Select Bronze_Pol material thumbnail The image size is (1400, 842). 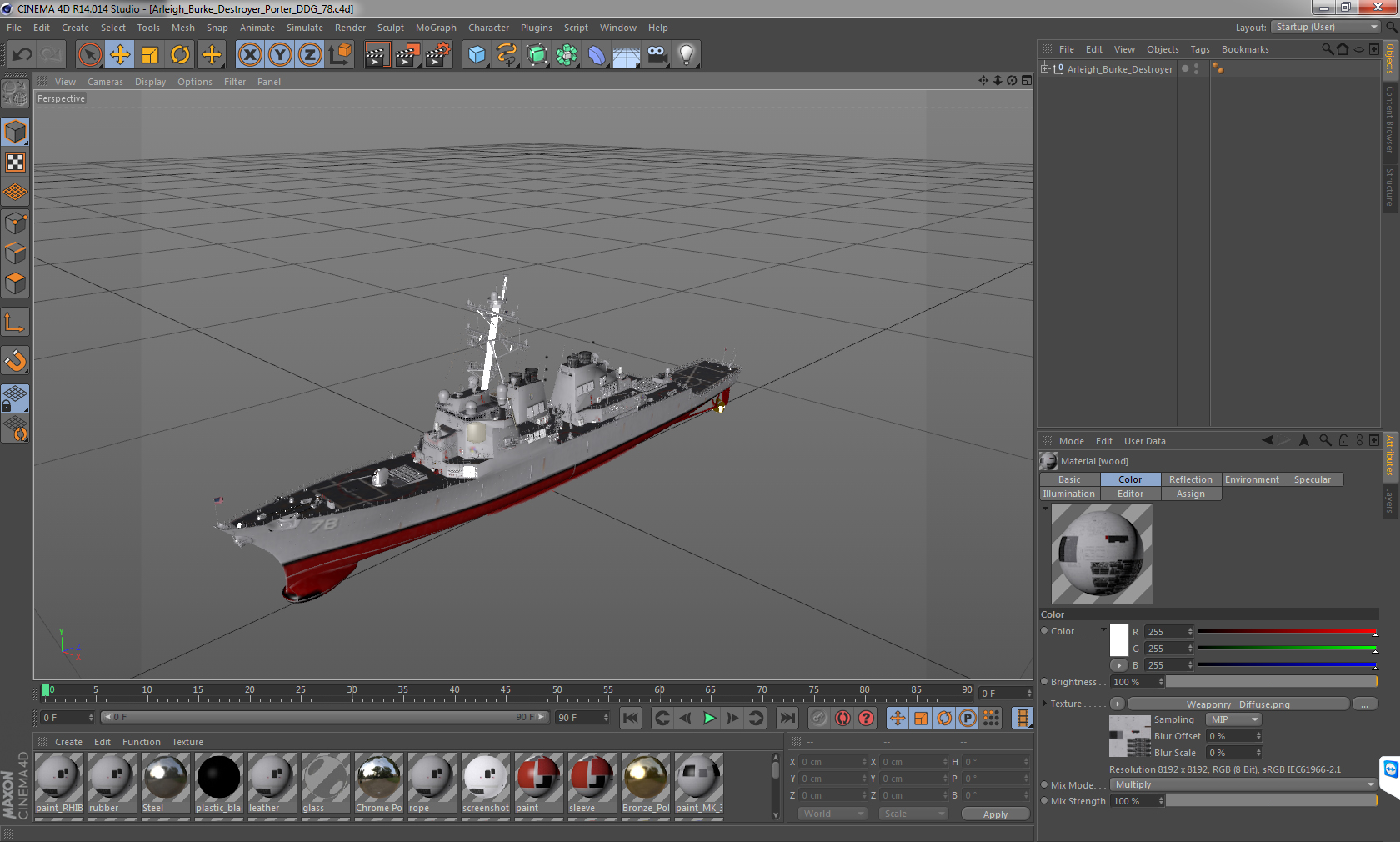click(x=646, y=783)
